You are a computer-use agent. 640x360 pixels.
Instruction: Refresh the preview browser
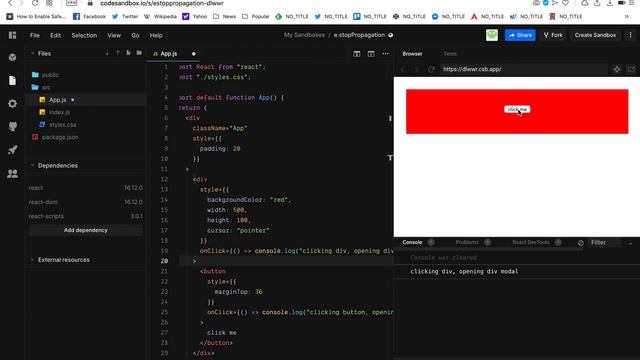pyautogui.click(x=431, y=69)
